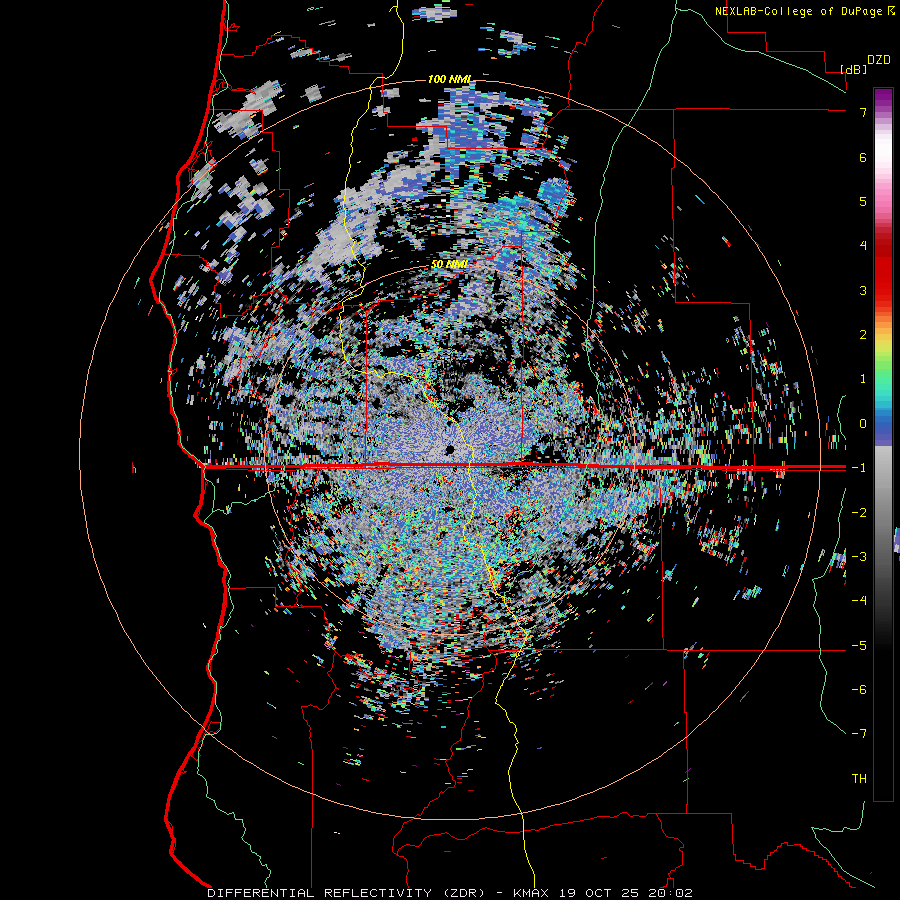Image resolution: width=900 pixels, height=900 pixels.
Task: Click the -2 scale label
Action: pyautogui.click(x=859, y=513)
